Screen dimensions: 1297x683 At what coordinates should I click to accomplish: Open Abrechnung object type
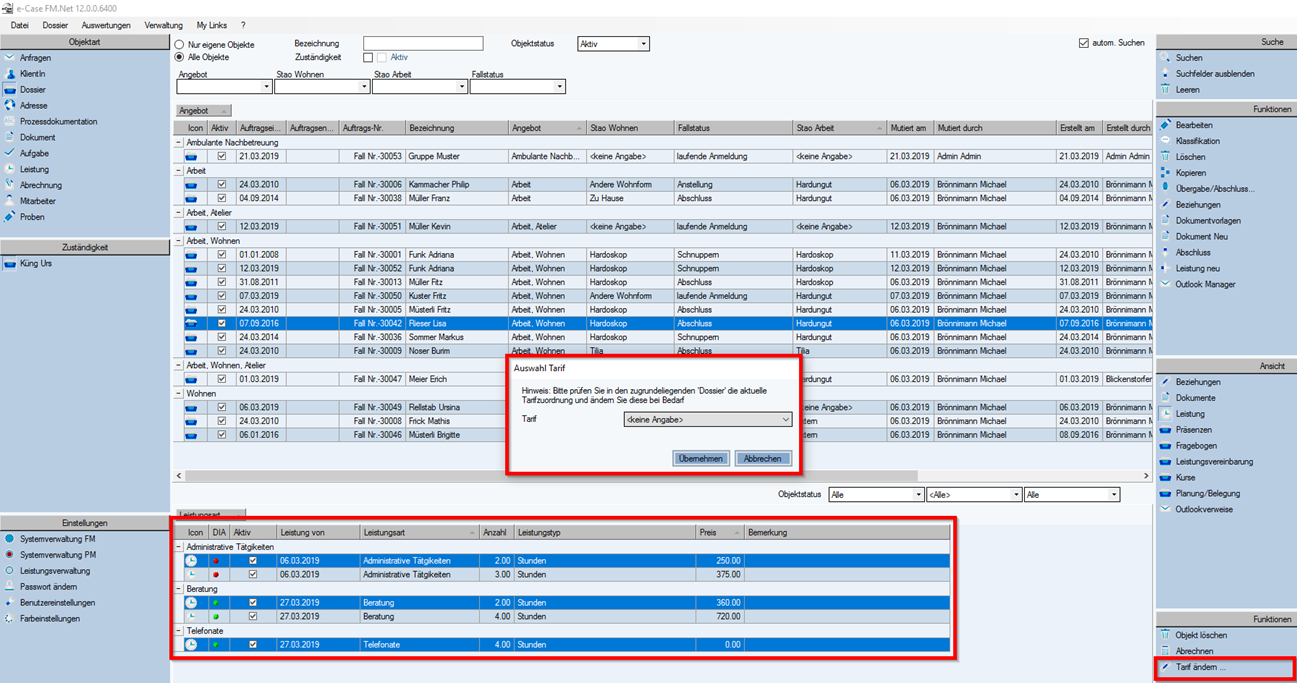(40, 185)
